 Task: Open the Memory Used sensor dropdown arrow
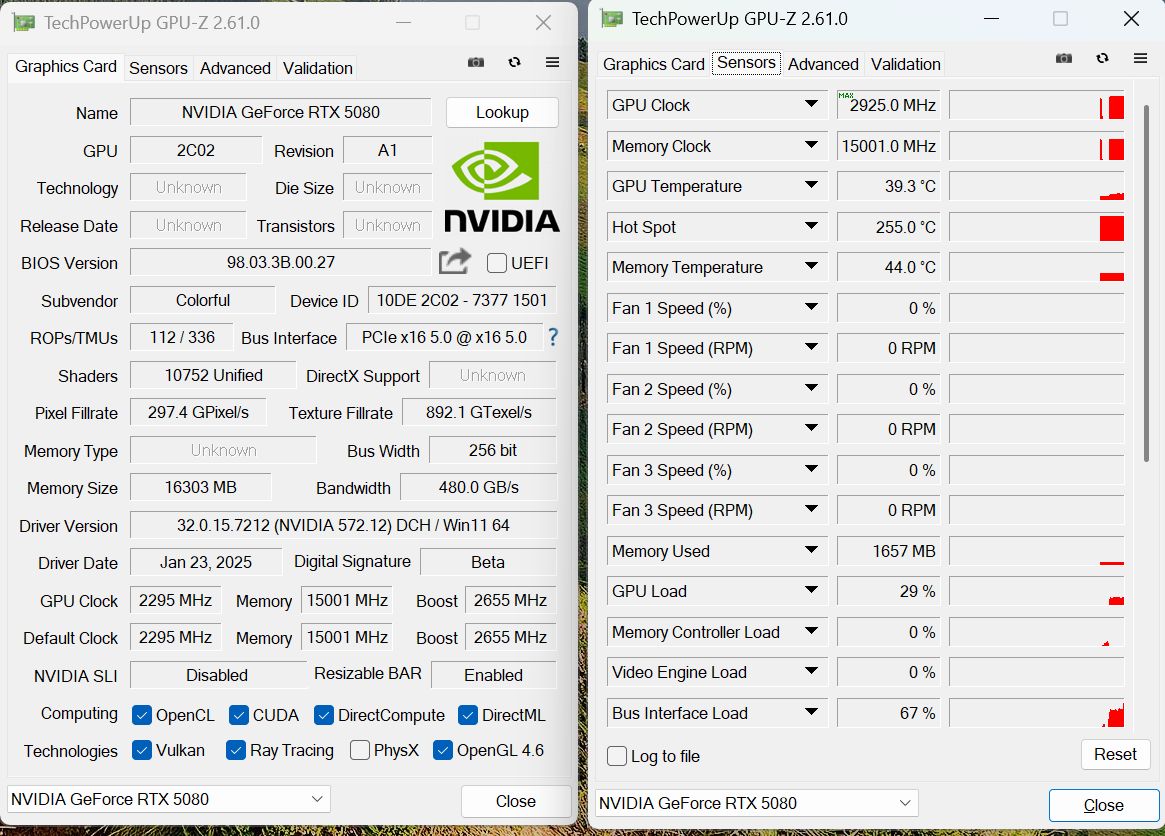811,550
